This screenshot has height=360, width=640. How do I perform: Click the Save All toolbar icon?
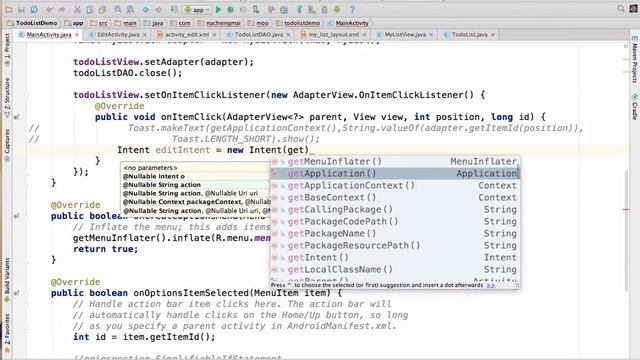21,9
